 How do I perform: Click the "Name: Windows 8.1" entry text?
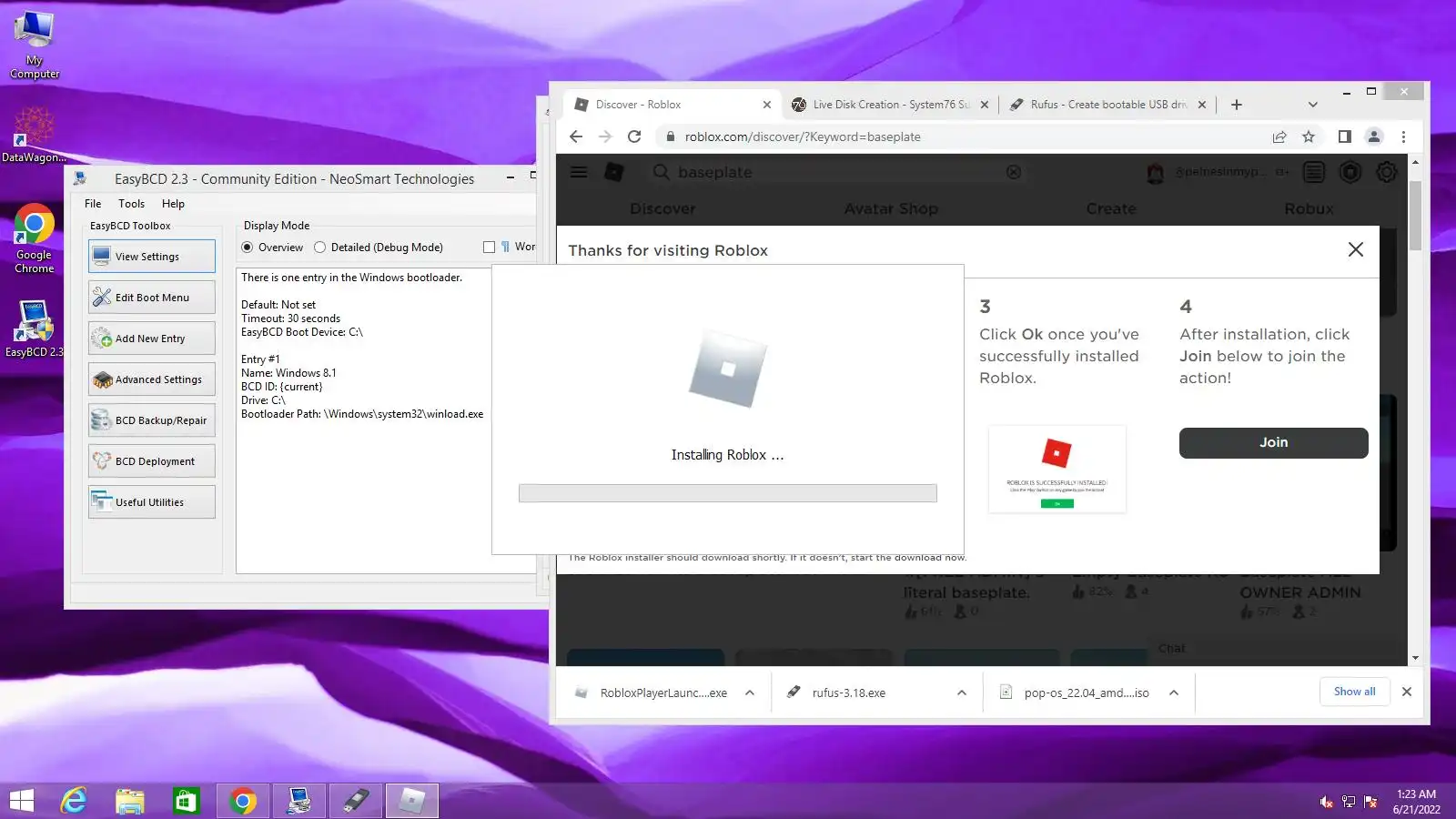tap(288, 373)
